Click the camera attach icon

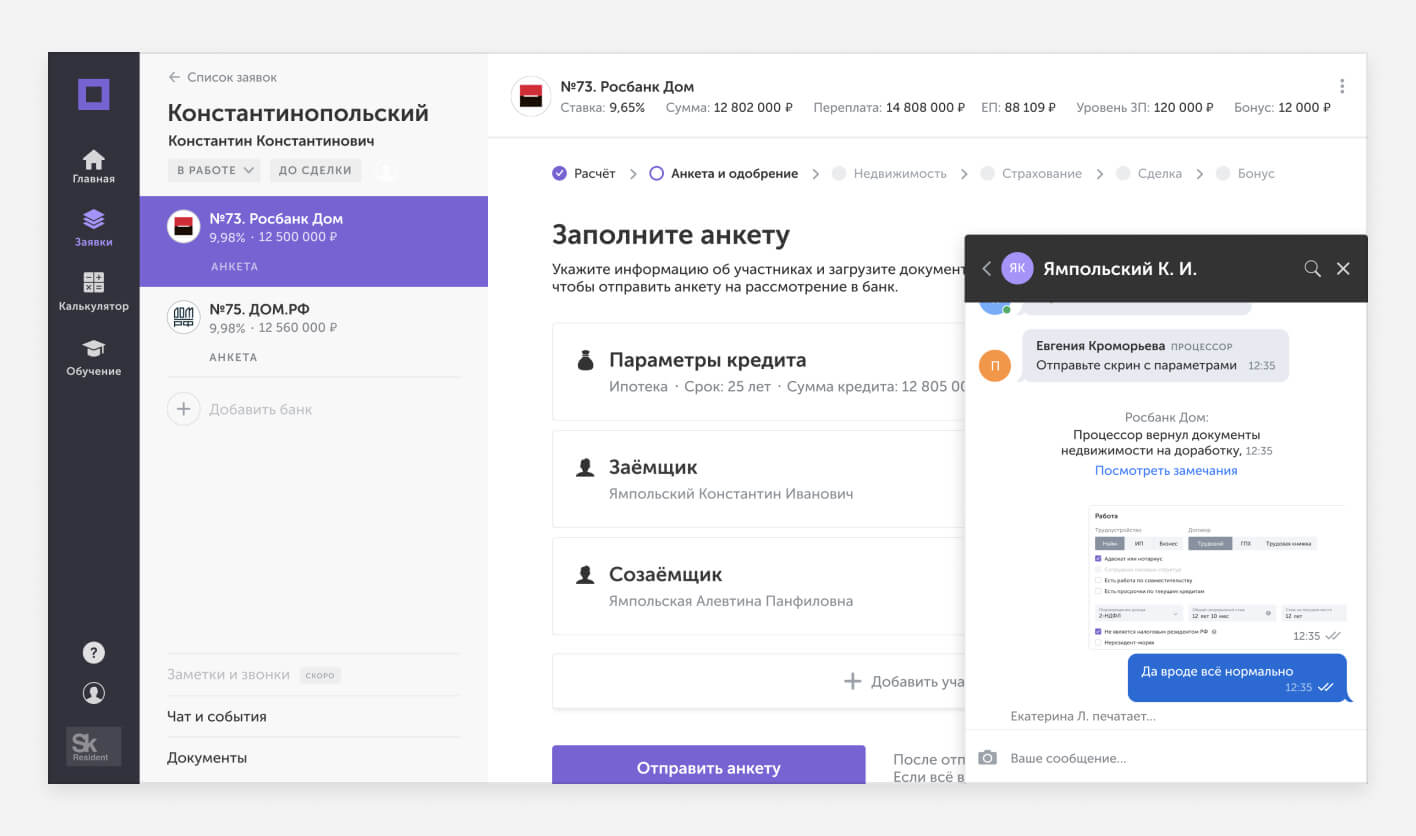pyautogui.click(x=988, y=758)
